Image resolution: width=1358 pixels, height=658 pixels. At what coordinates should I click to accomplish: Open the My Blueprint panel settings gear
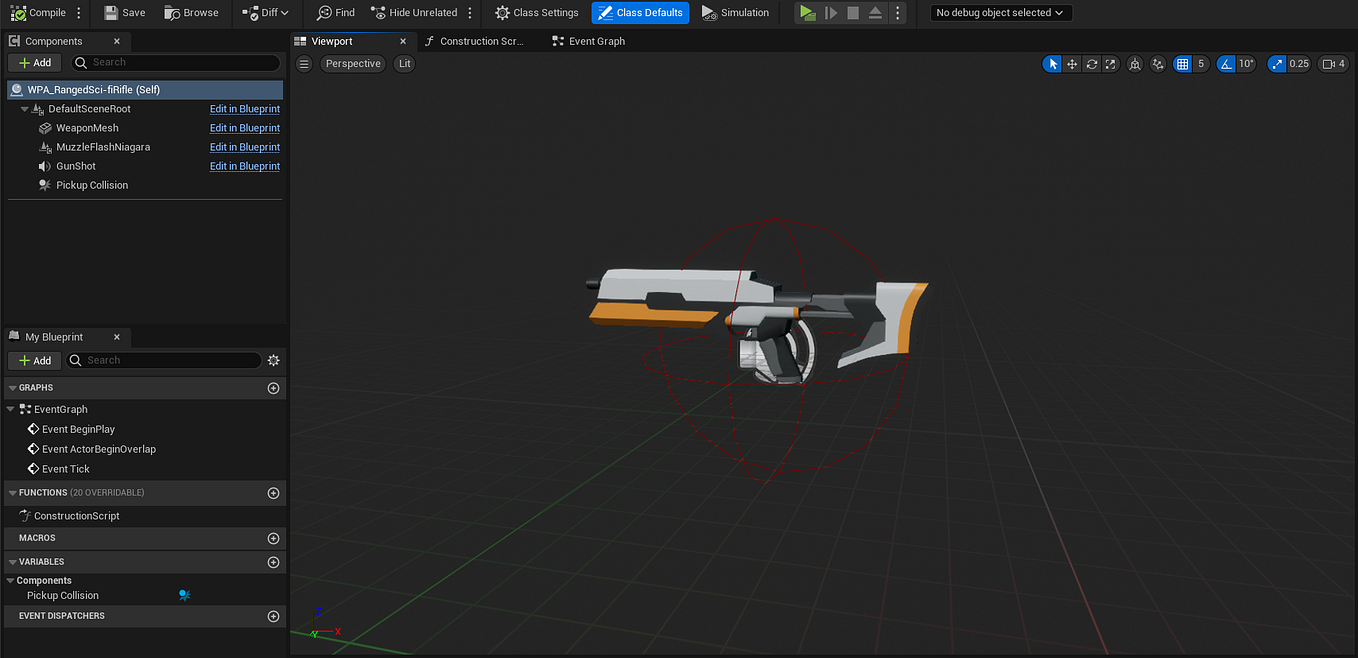click(x=273, y=360)
